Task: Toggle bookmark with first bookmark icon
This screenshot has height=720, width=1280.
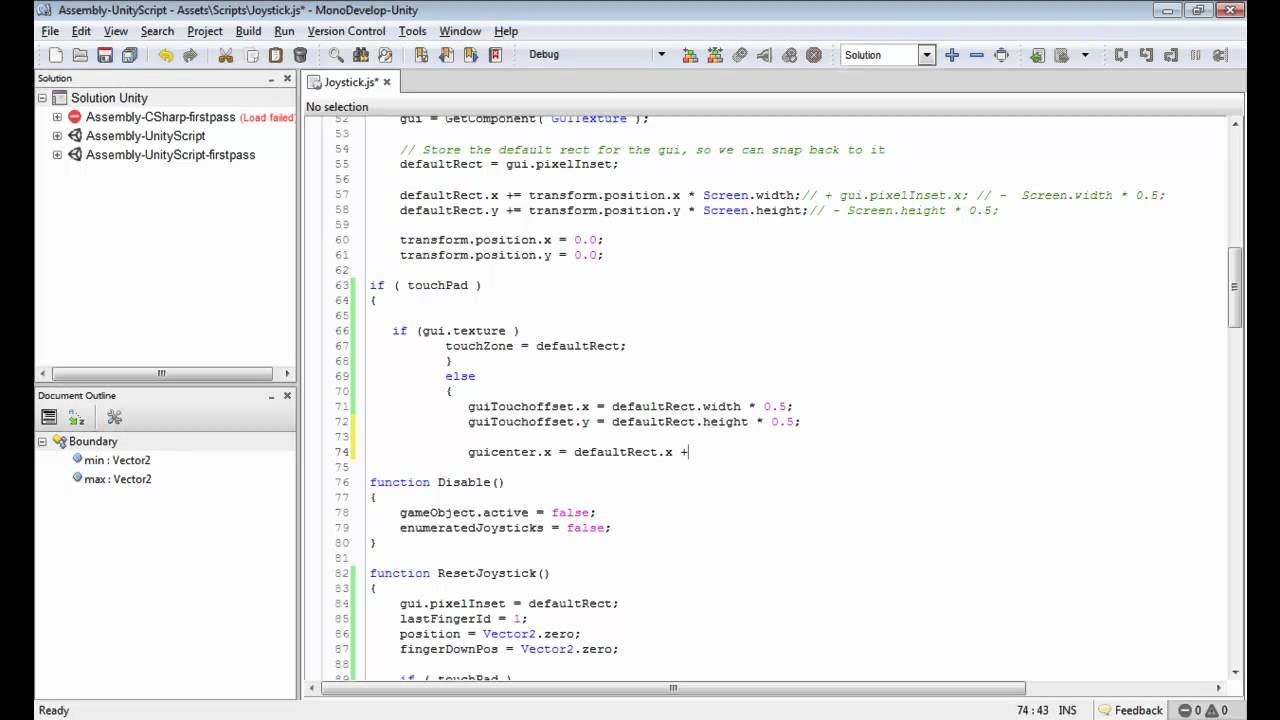Action: point(421,55)
